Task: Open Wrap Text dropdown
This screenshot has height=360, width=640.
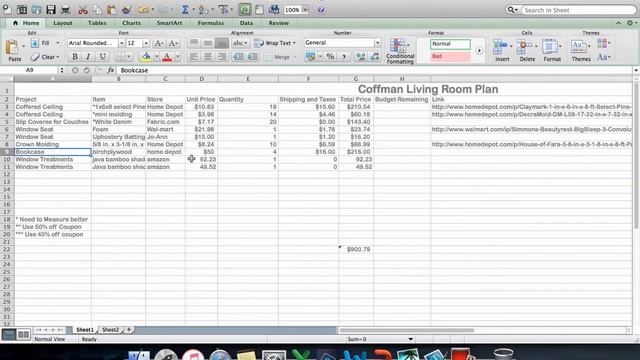Action: (x=294, y=43)
